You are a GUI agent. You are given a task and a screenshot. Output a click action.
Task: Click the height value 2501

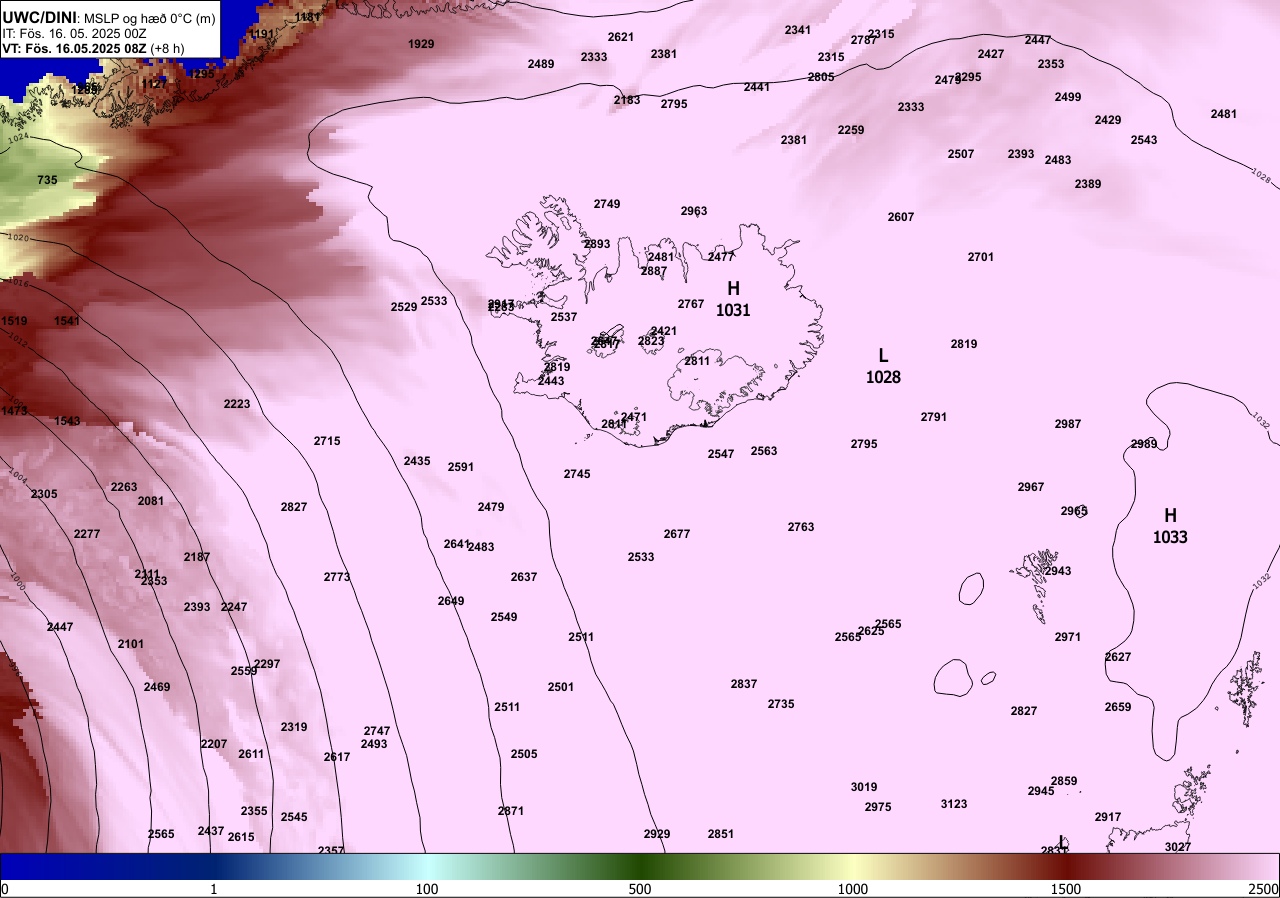click(x=561, y=687)
